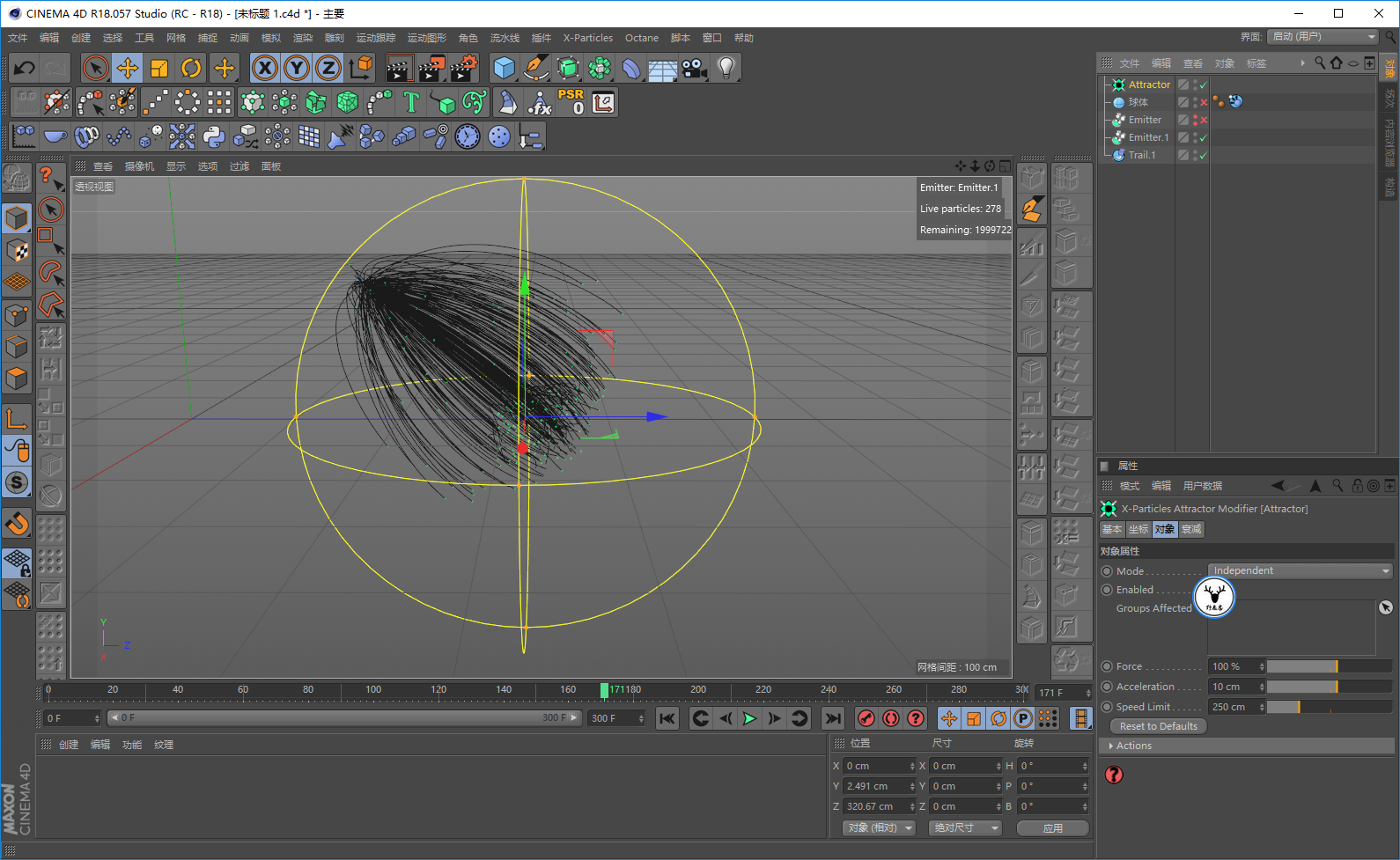This screenshot has height=860, width=1400.
Task: Click the Undo arrow in the top toolbar
Action: tap(25, 68)
